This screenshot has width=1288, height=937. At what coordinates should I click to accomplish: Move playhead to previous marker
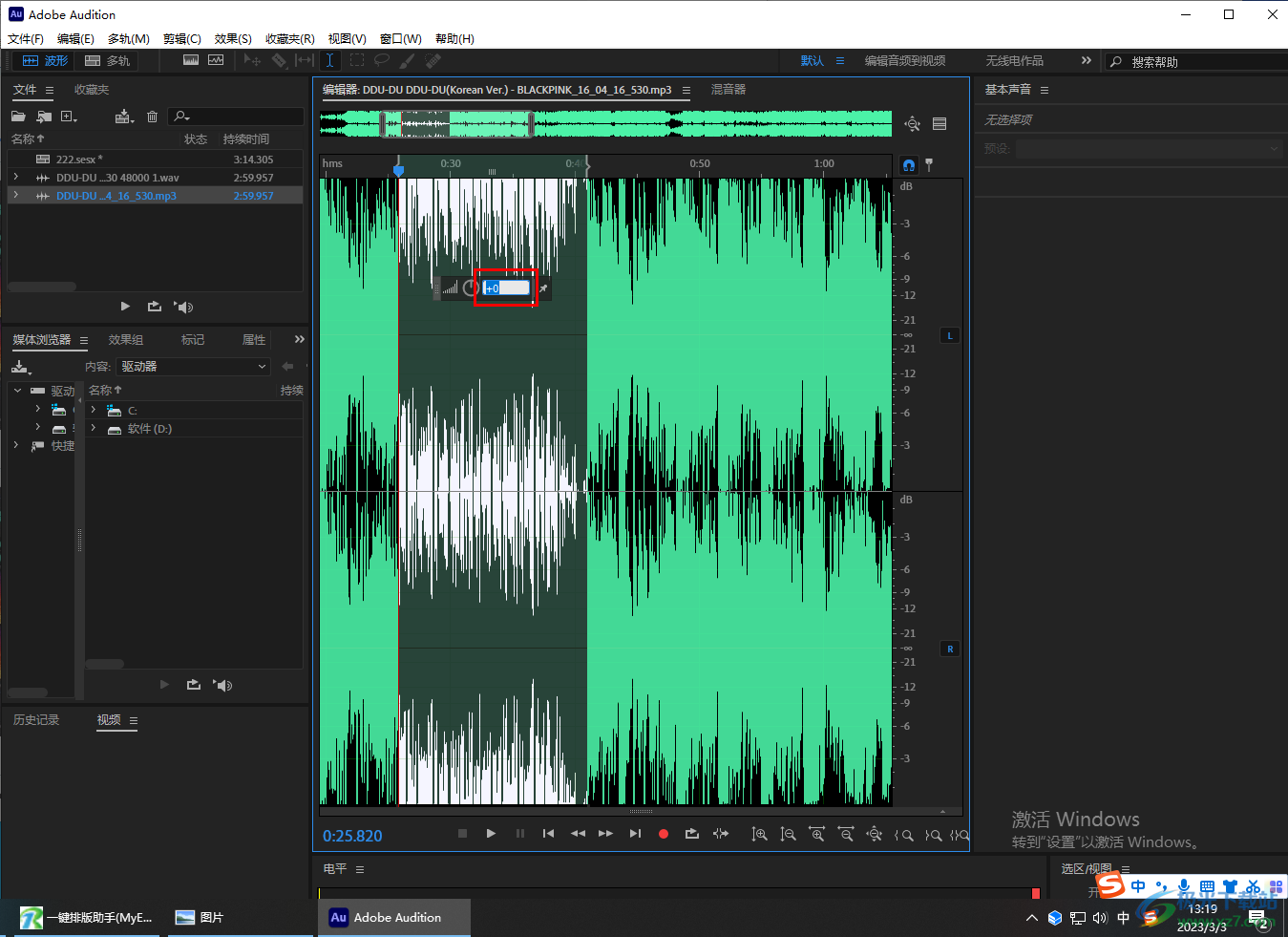coord(548,834)
